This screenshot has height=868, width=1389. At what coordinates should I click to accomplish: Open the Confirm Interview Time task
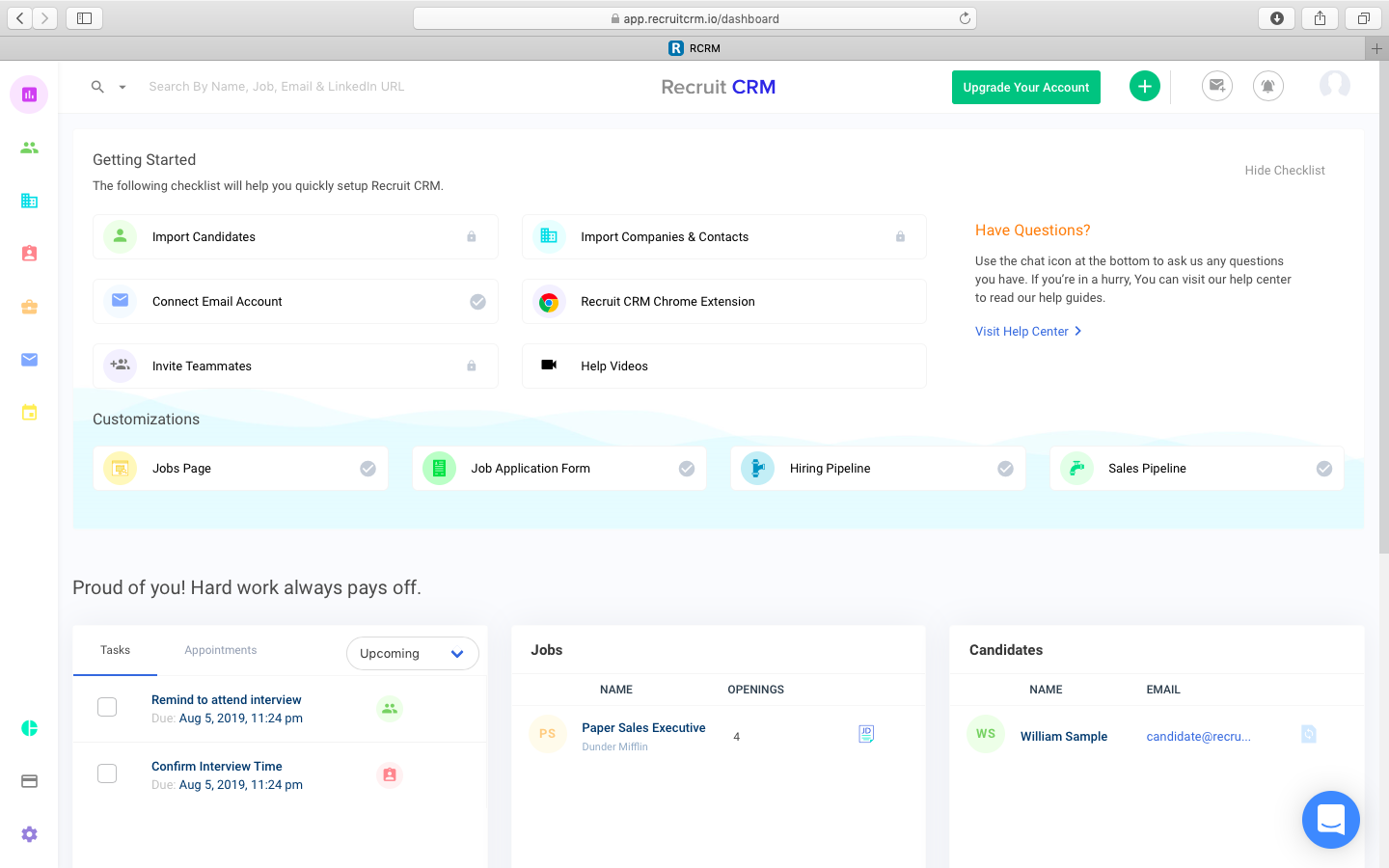[x=217, y=767]
